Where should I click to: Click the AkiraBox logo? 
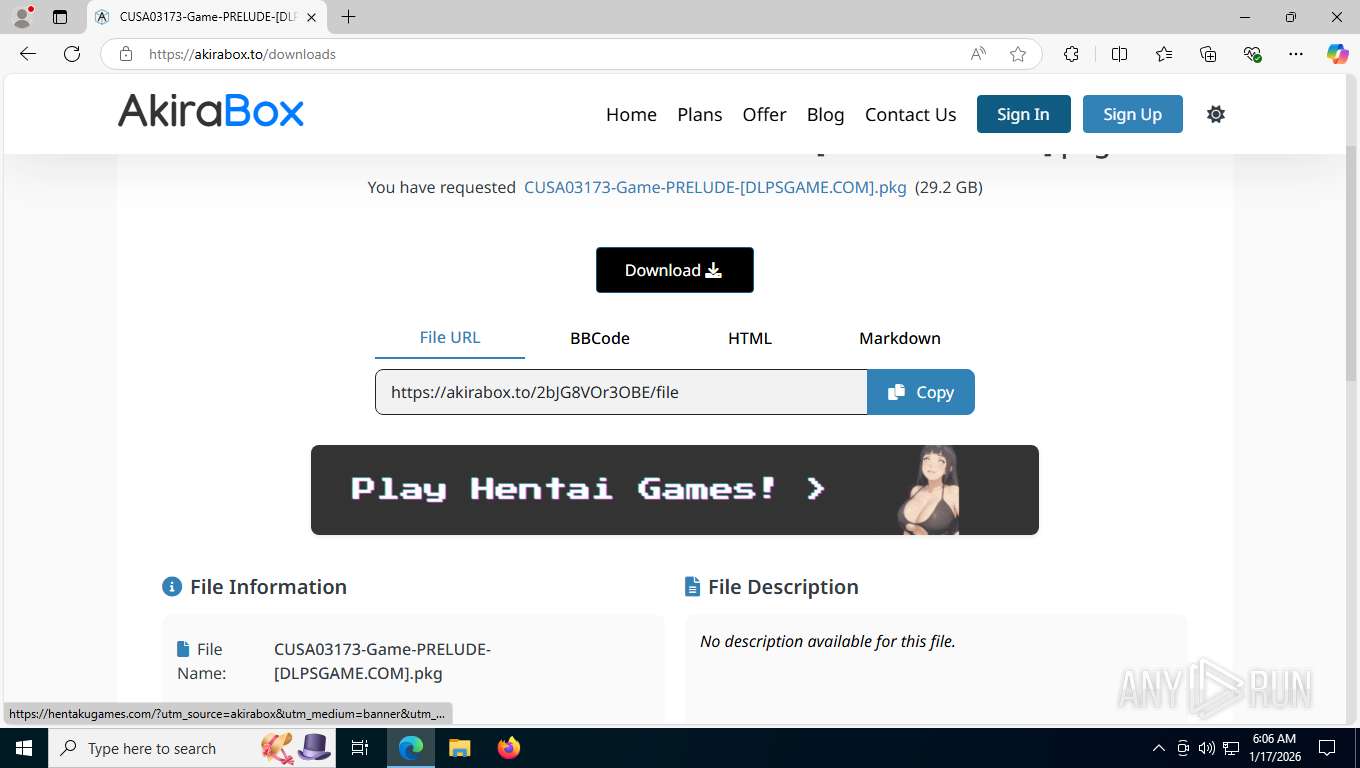[211, 111]
